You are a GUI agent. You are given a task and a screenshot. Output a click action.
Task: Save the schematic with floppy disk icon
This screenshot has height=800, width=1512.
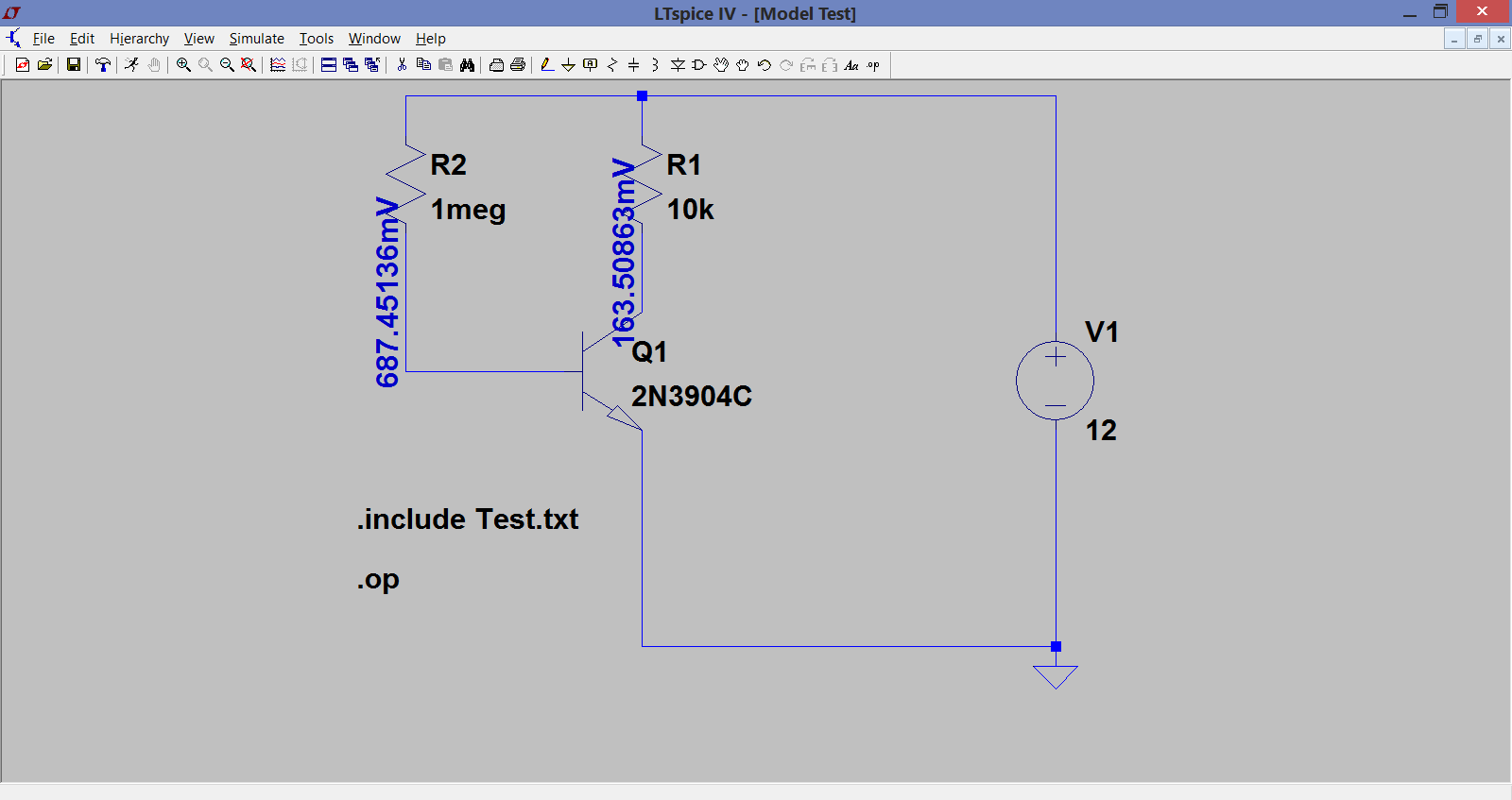73,65
